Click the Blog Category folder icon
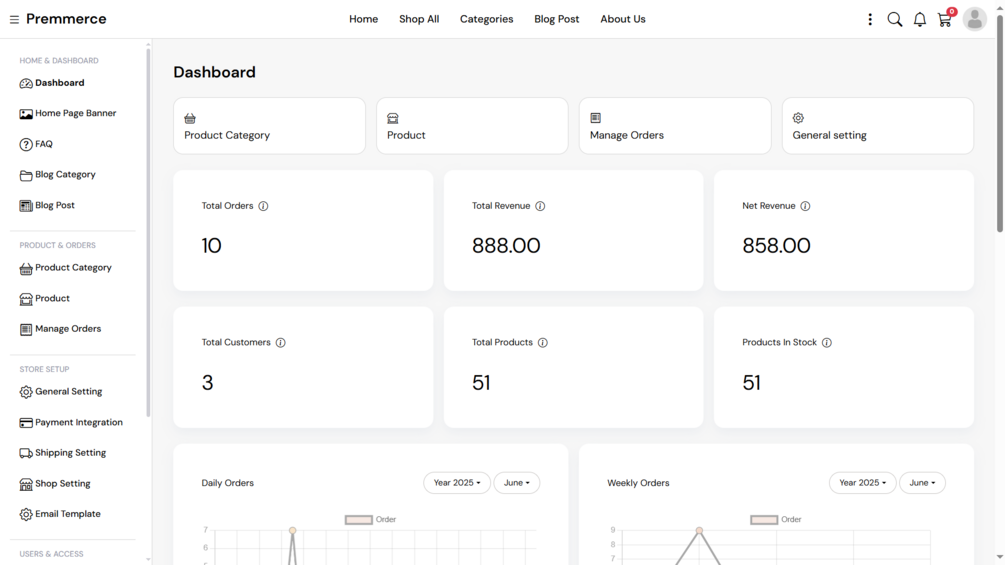This screenshot has width=1005, height=565. coord(26,175)
